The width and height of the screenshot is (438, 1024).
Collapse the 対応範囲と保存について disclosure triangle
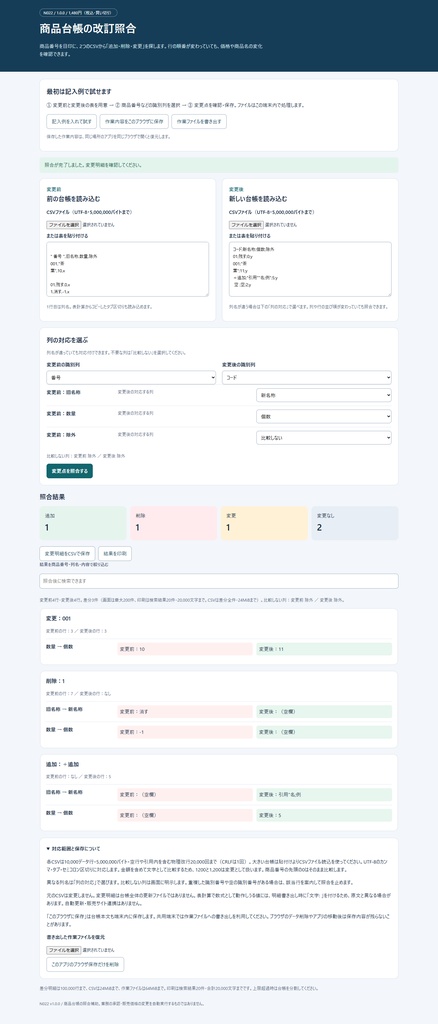(x=48, y=848)
